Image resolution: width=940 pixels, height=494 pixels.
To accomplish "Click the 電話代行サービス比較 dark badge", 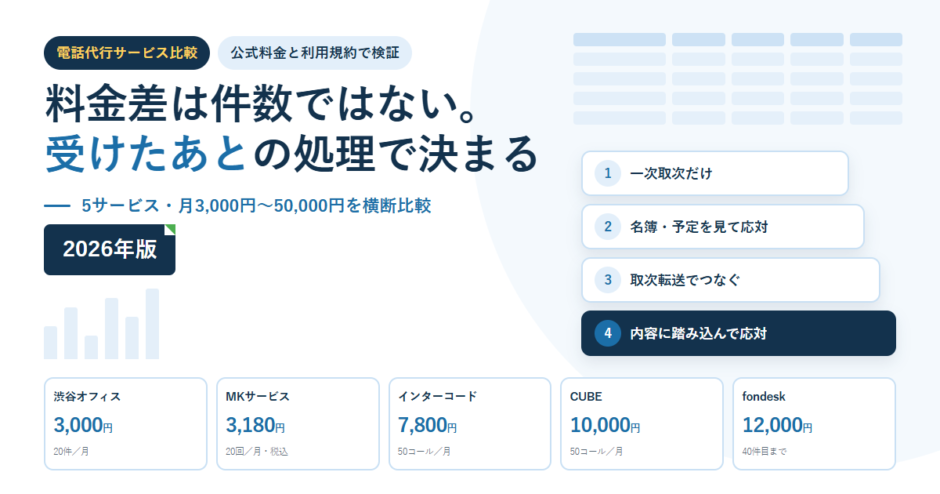I will tap(126, 53).
